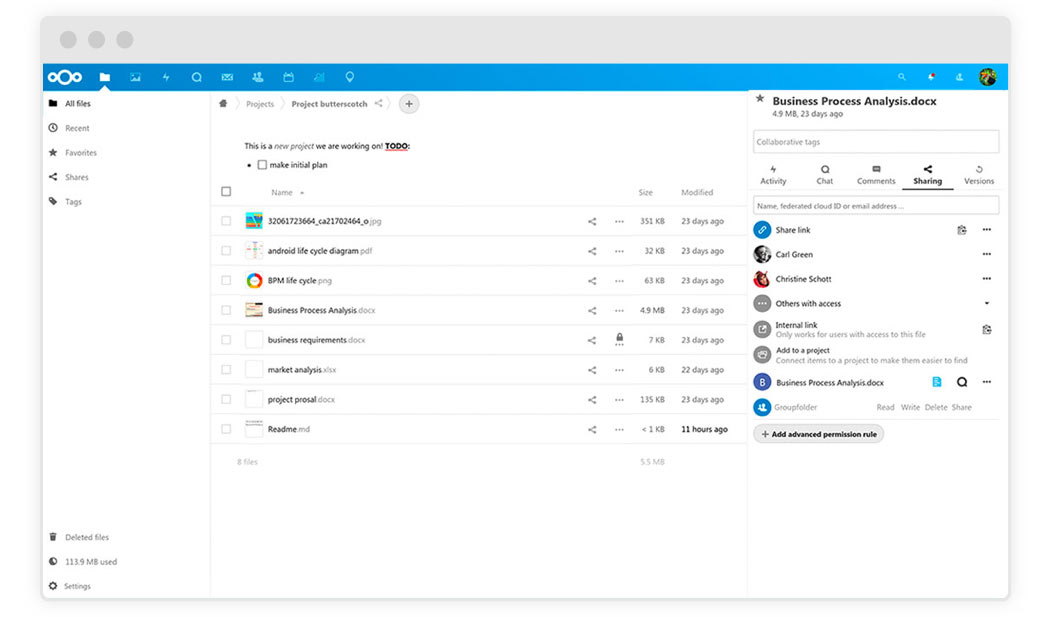Open the Maps app pin icon

[350, 77]
